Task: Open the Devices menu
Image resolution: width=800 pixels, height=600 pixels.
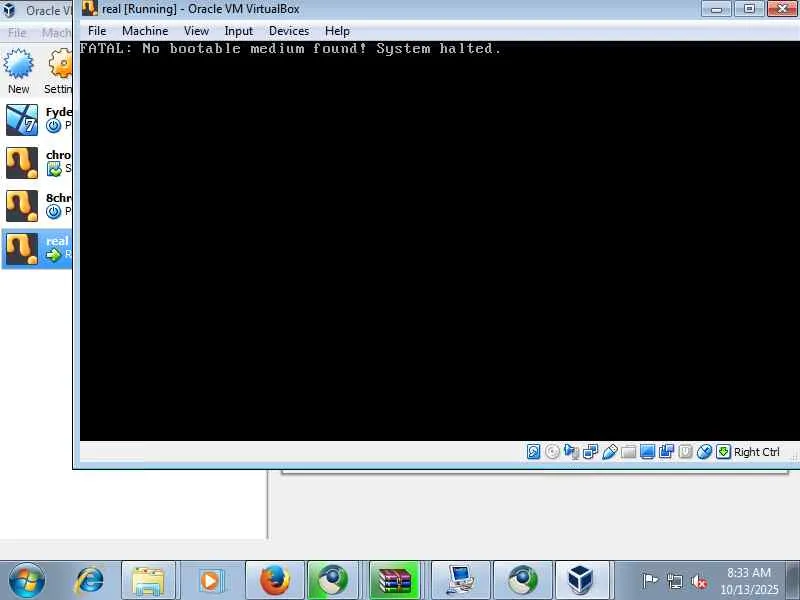Action: (289, 31)
